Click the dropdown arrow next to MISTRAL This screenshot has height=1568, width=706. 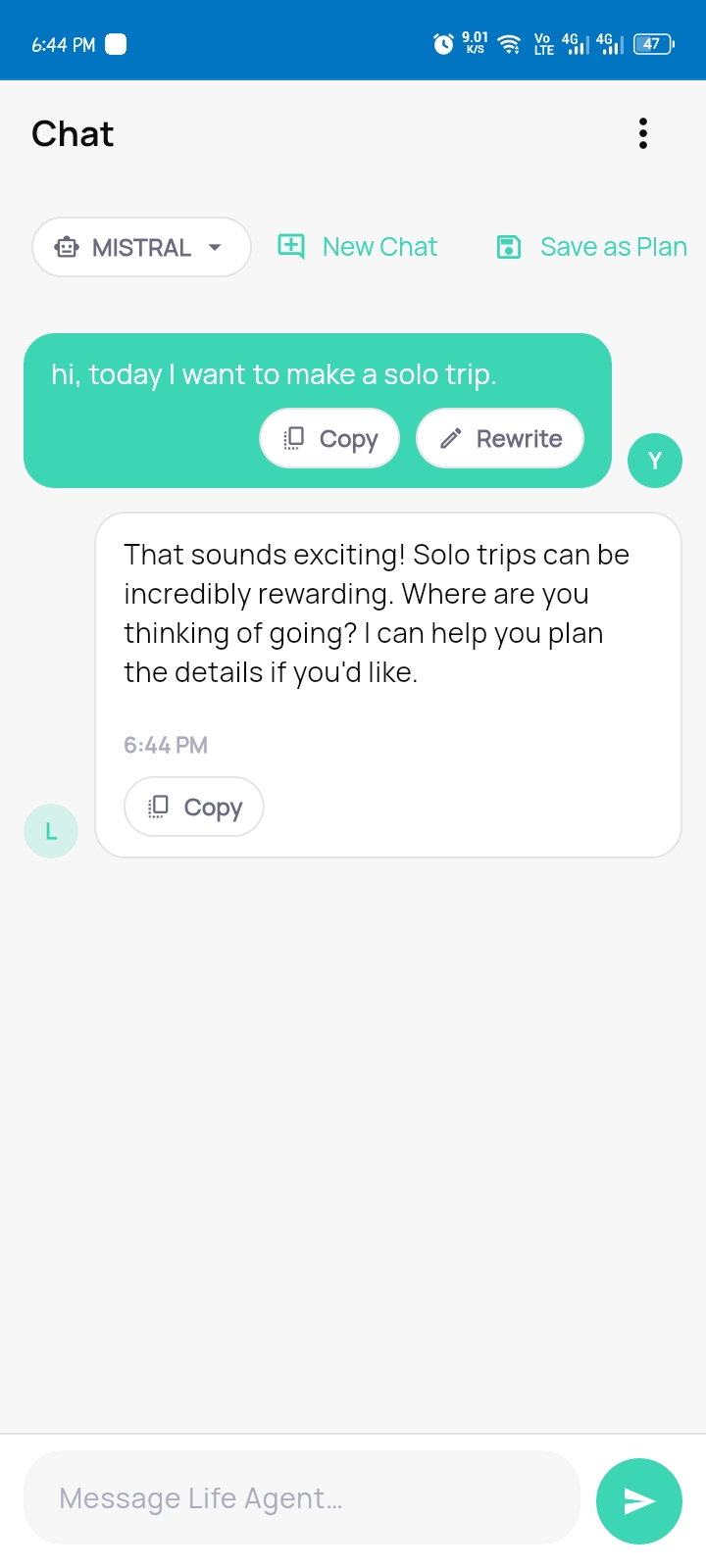click(215, 247)
